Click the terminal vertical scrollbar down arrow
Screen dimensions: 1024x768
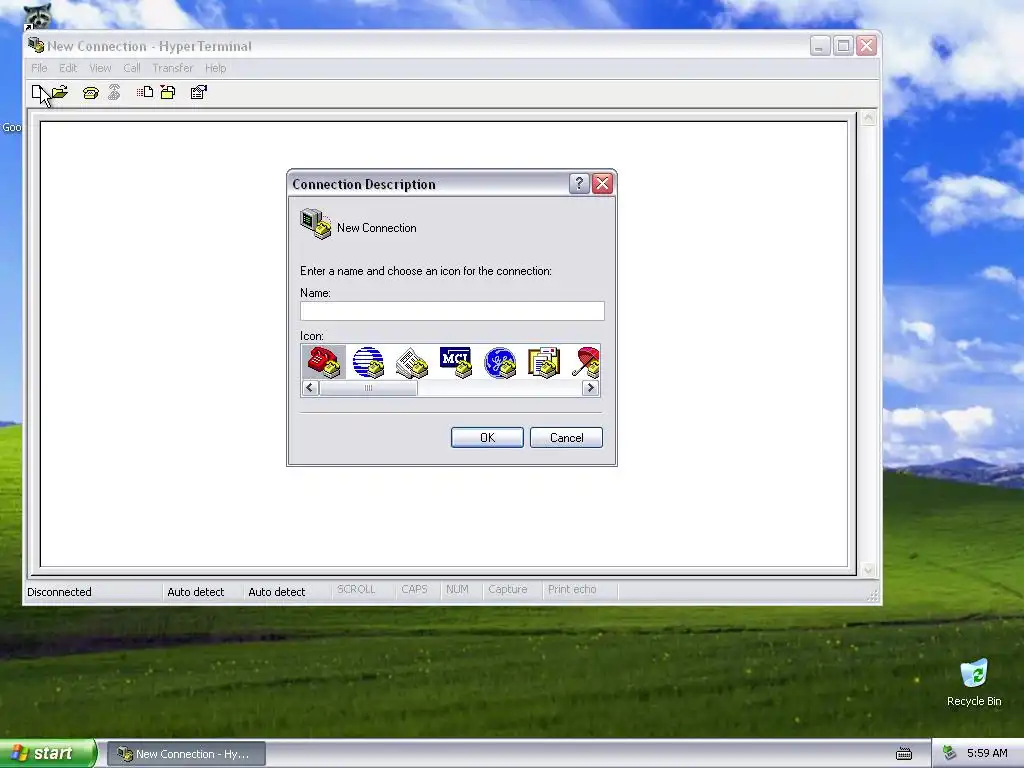[x=868, y=570]
